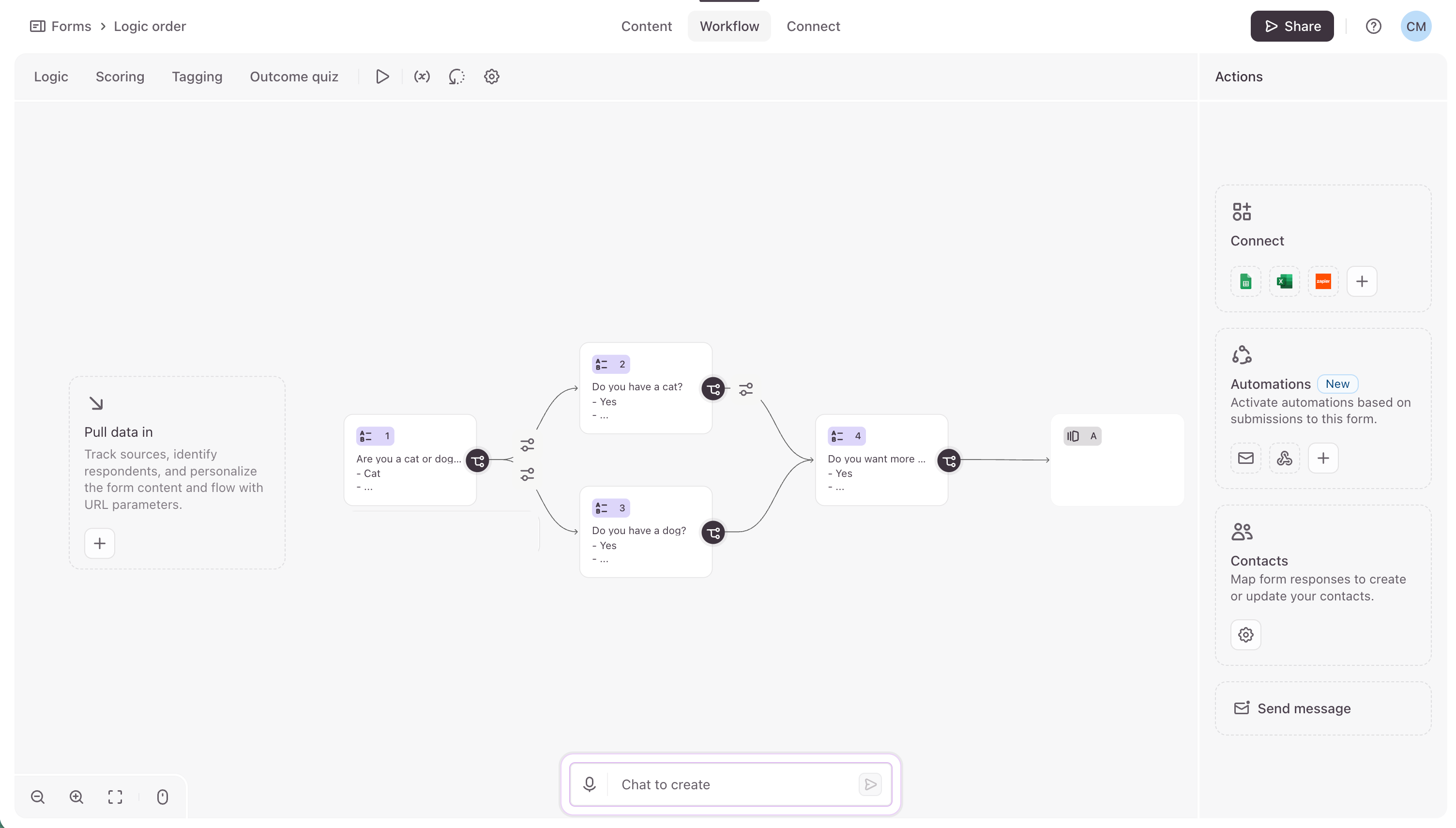Viewport: 1456px width, 828px height.
Task: Click the Share button
Action: 1292,26
